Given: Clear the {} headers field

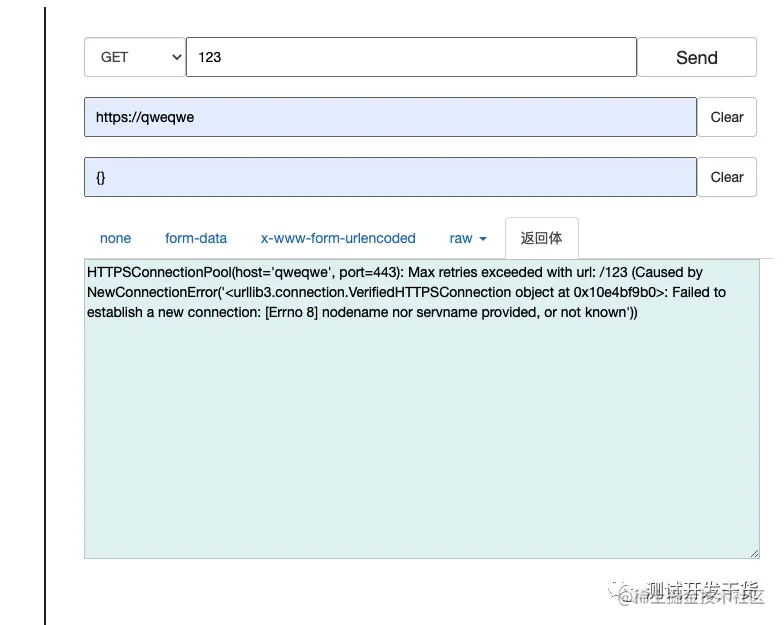Looking at the screenshot, I should [x=727, y=177].
